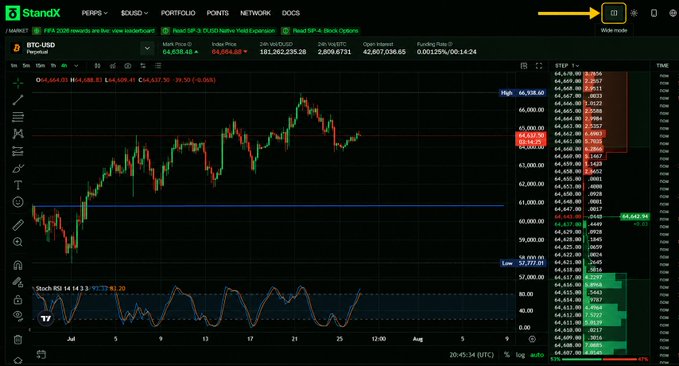Select the 1m timeframe

coord(14,66)
